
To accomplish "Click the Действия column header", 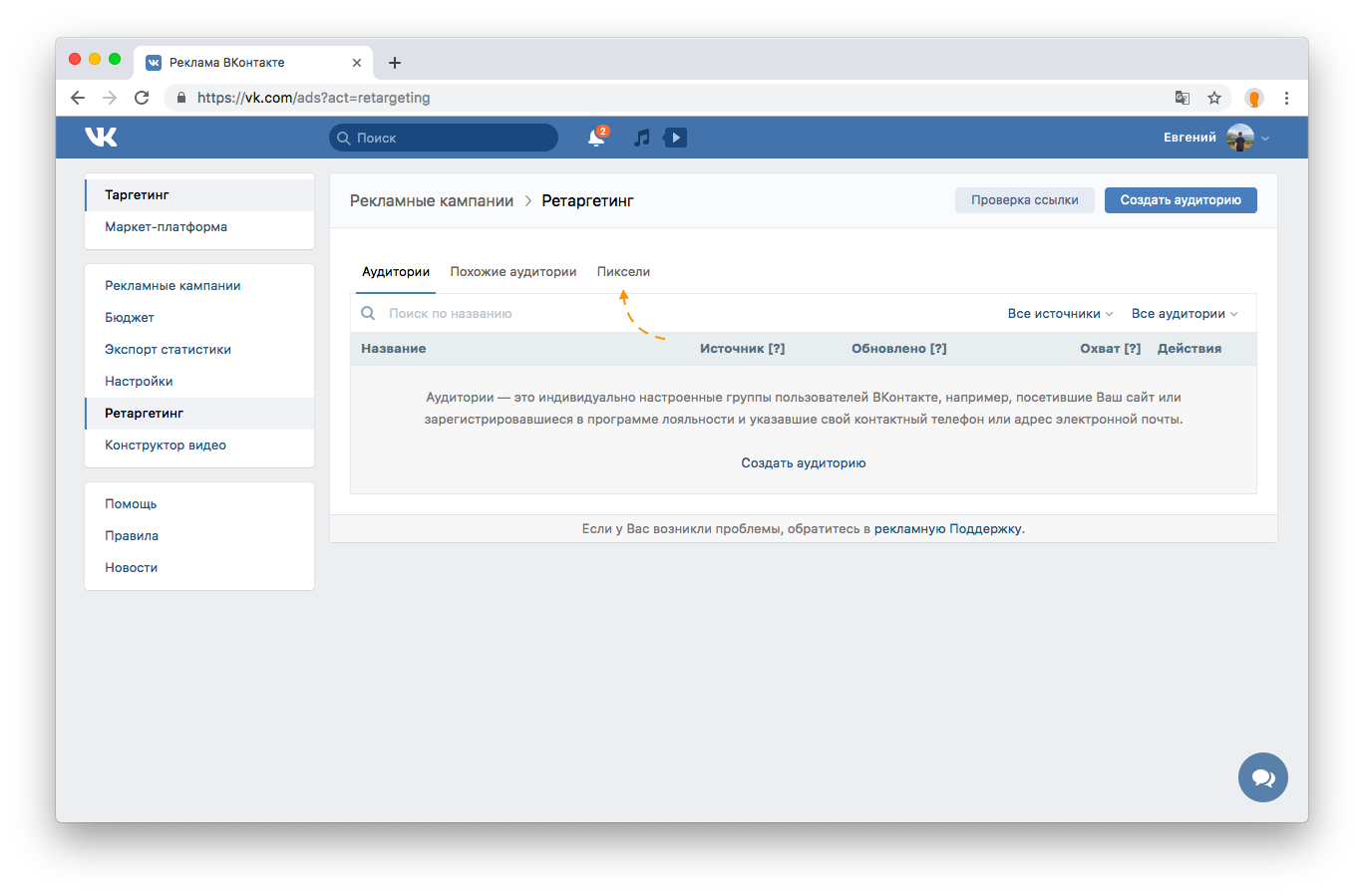I will [x=1190, y=349].
